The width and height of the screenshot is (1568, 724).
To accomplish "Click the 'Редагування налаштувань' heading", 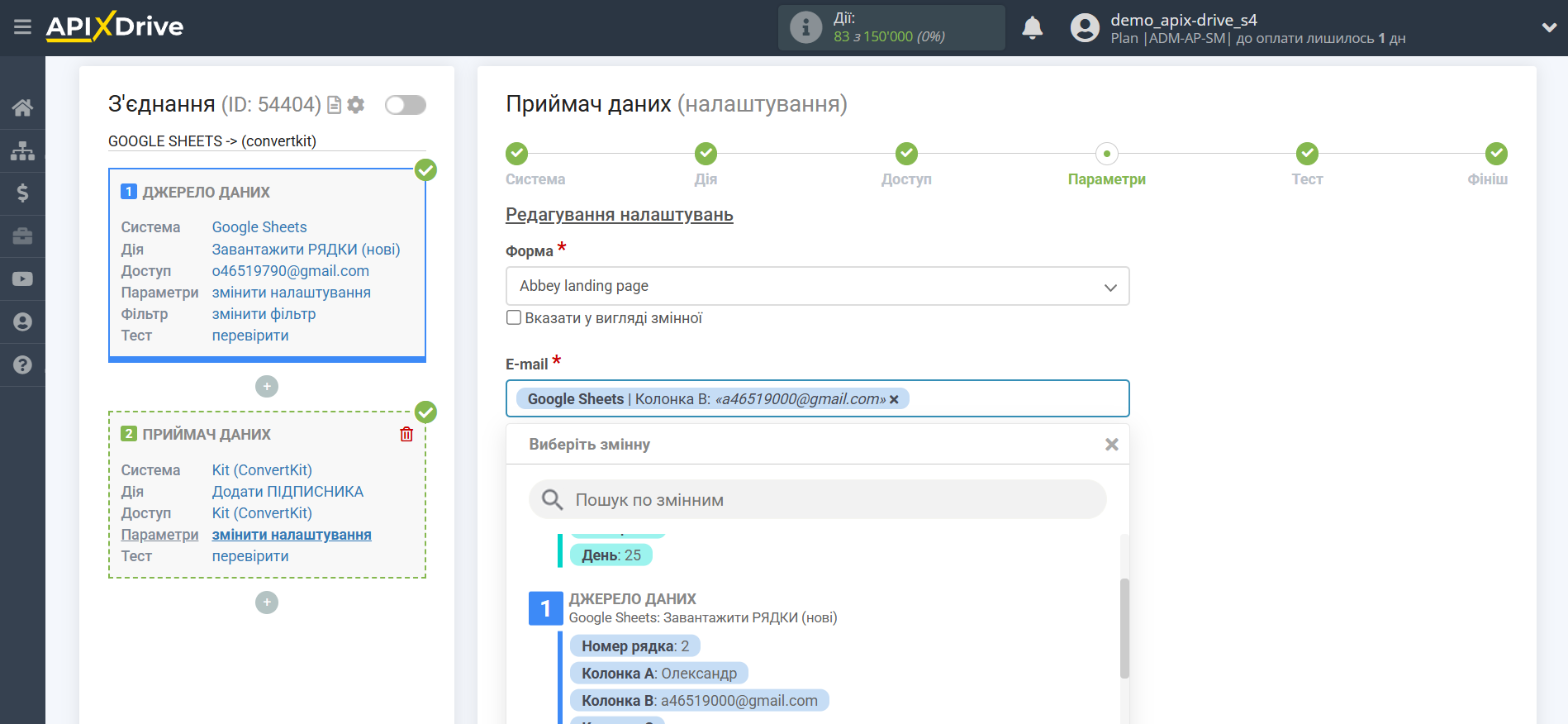I will coord(620,215).
